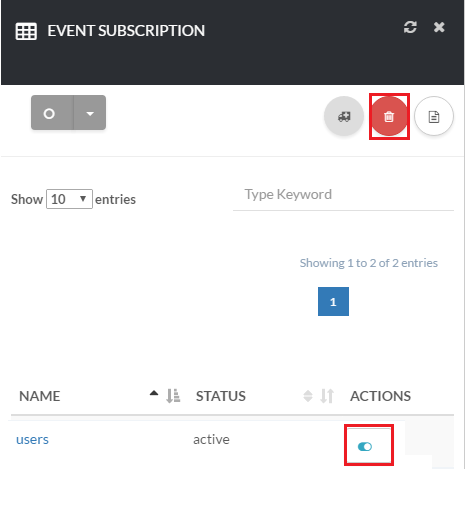Click the NAME column sort icon
The width and height of the screenshot is (466, 524).
[173, 396]
